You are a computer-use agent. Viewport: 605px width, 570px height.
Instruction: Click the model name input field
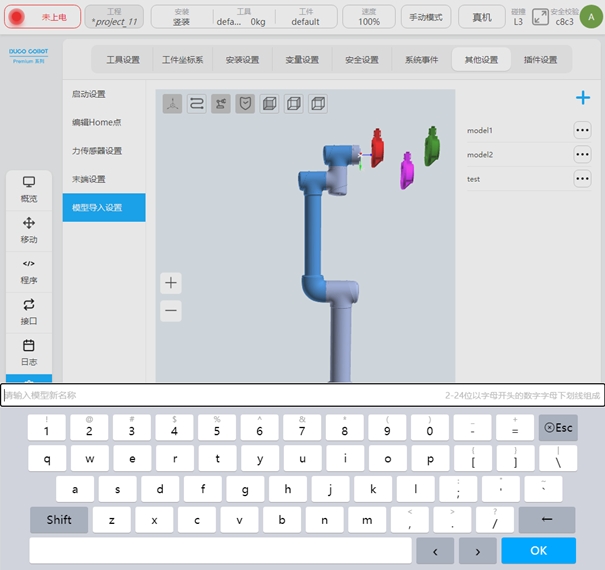[x=220, y=396]
